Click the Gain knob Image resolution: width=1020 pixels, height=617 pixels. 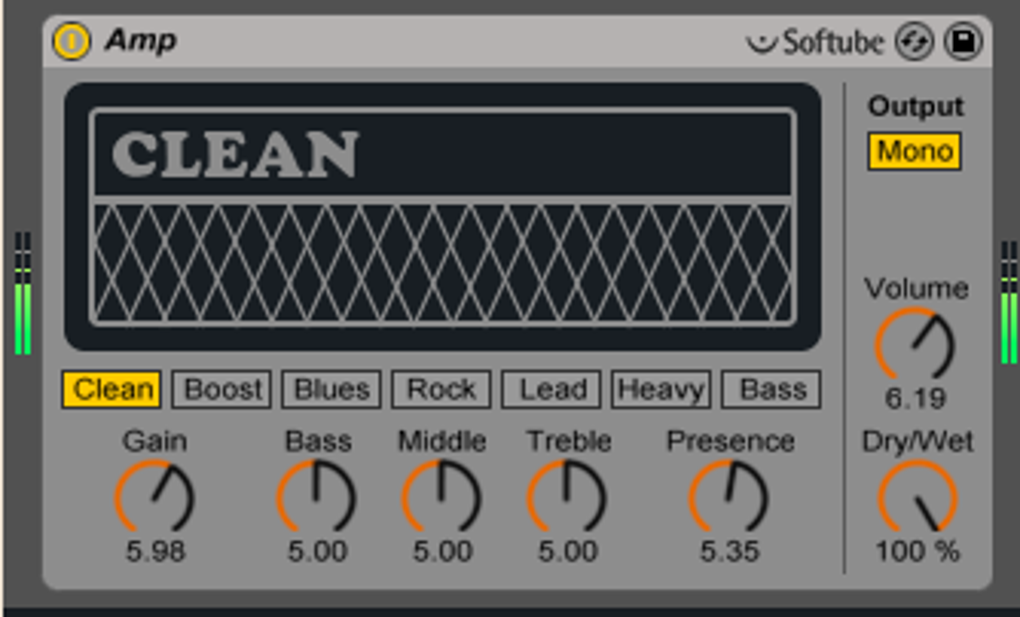pyautogui.click(x=155, y=498)
